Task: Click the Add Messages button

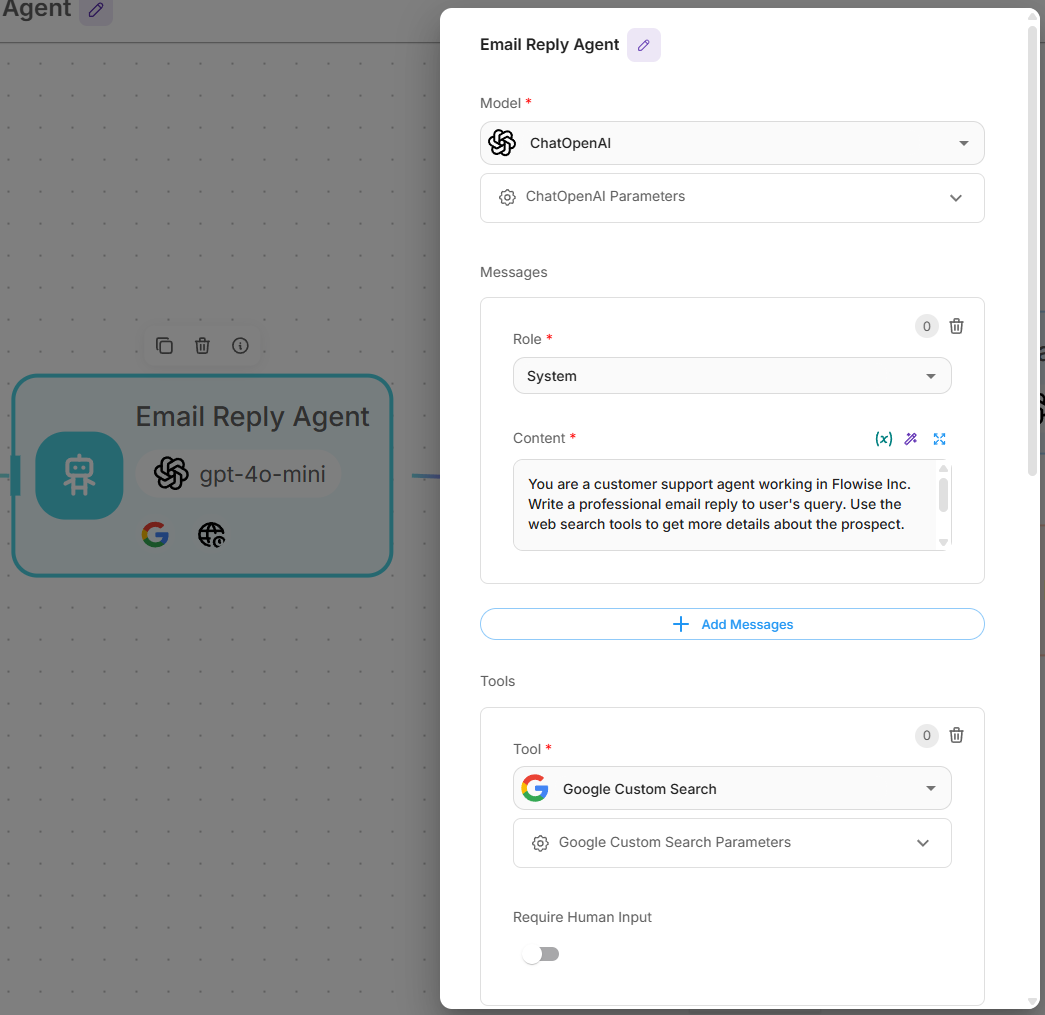Action: tap(732, 624)
